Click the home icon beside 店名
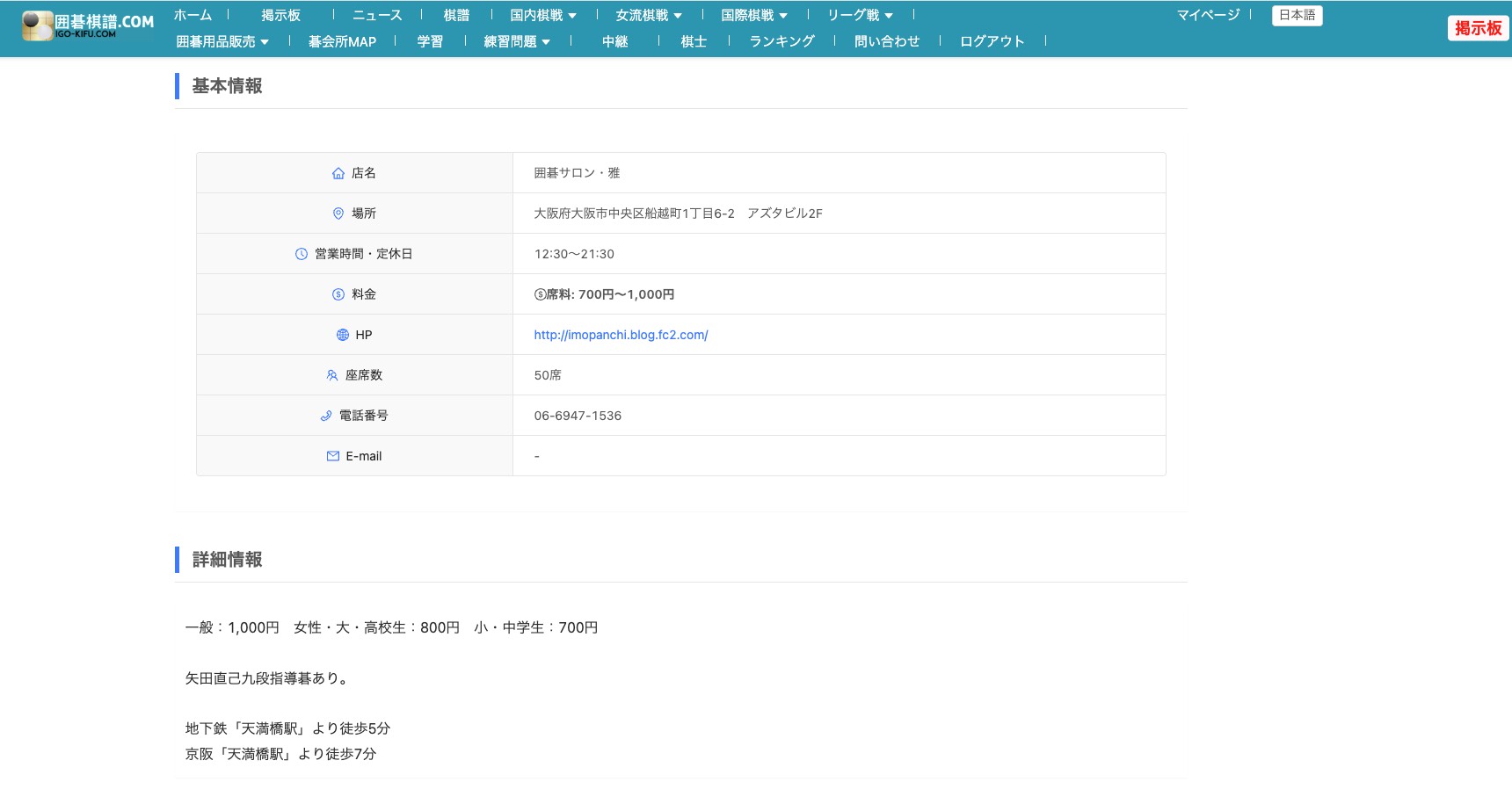Viewport: 1512px width, 804px height. point(338,173)
